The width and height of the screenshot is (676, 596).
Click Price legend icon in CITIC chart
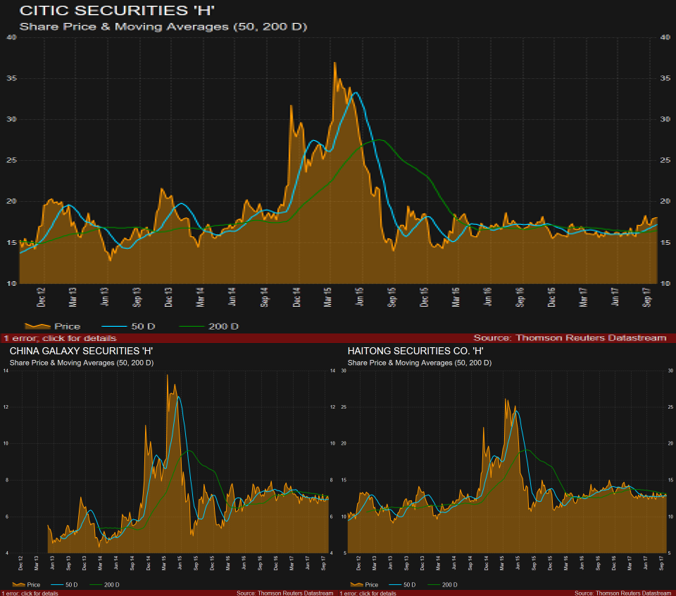point(35,326)
